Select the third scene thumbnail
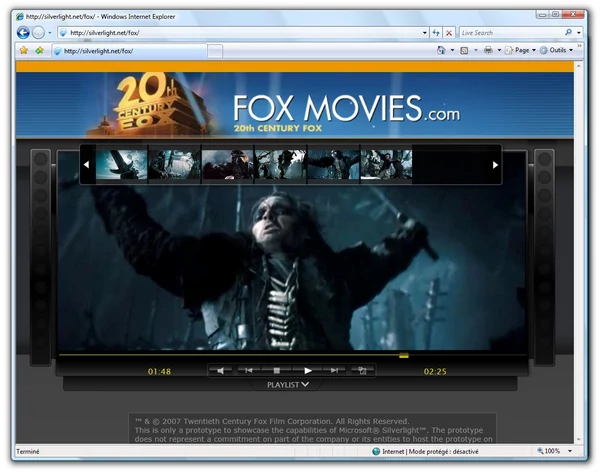Image resolution: width=600 pixels, height=472 pixels. (227, 165)
